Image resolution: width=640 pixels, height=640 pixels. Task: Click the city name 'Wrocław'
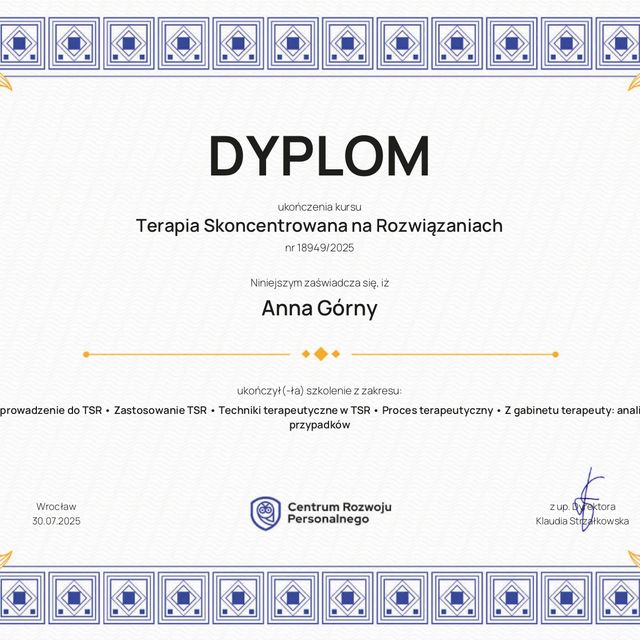point(56,507)
